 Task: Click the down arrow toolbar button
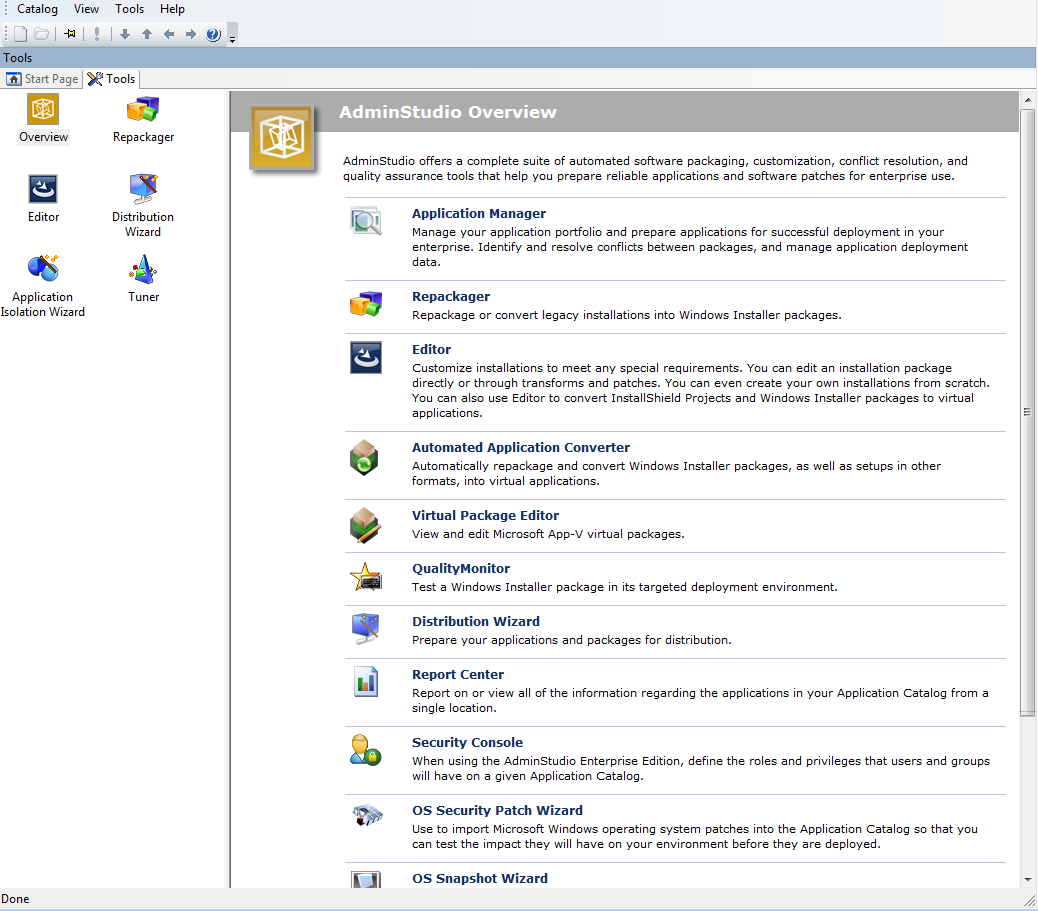(125, 34)
